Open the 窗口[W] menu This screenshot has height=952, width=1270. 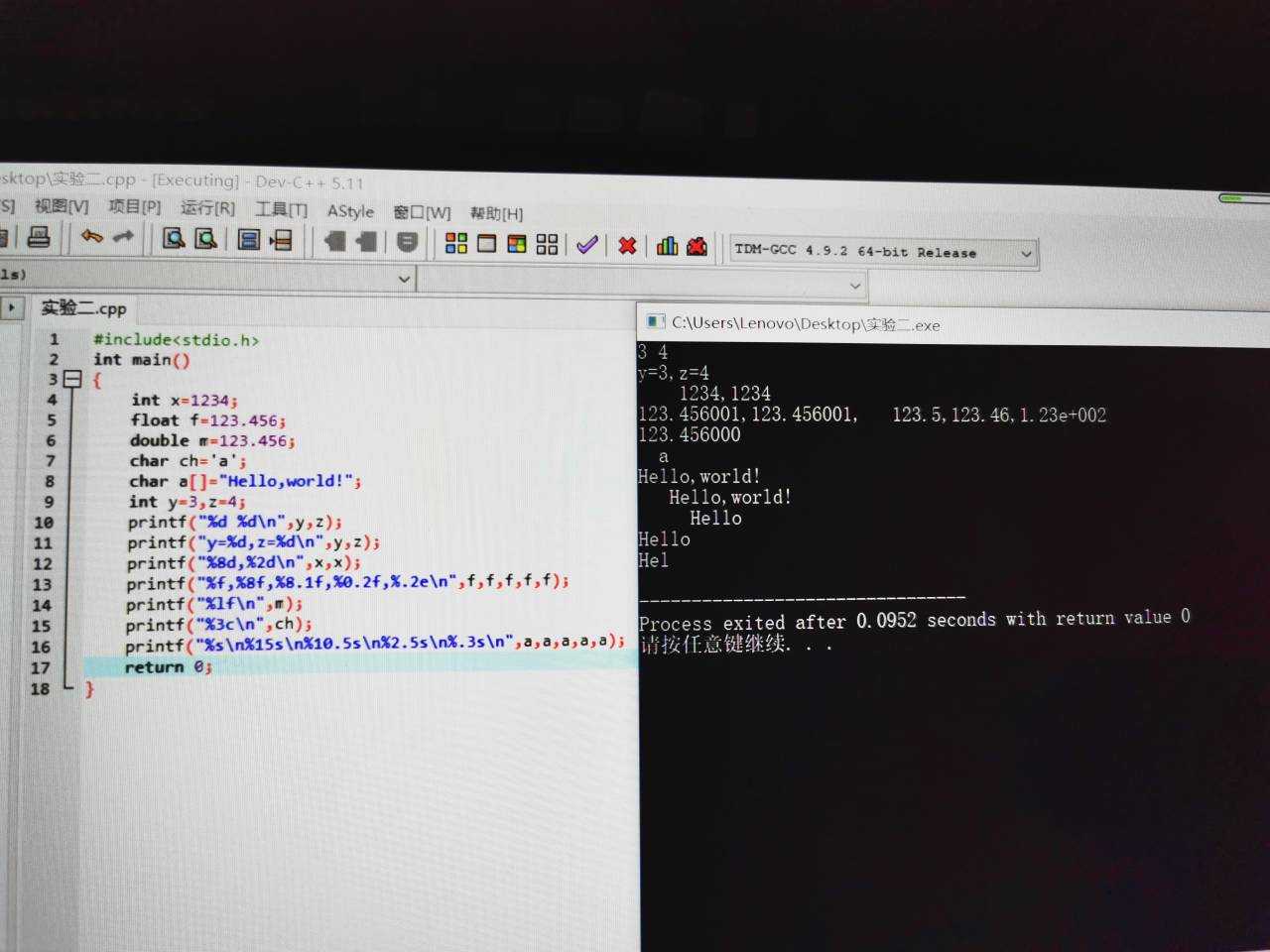point(422,212)
